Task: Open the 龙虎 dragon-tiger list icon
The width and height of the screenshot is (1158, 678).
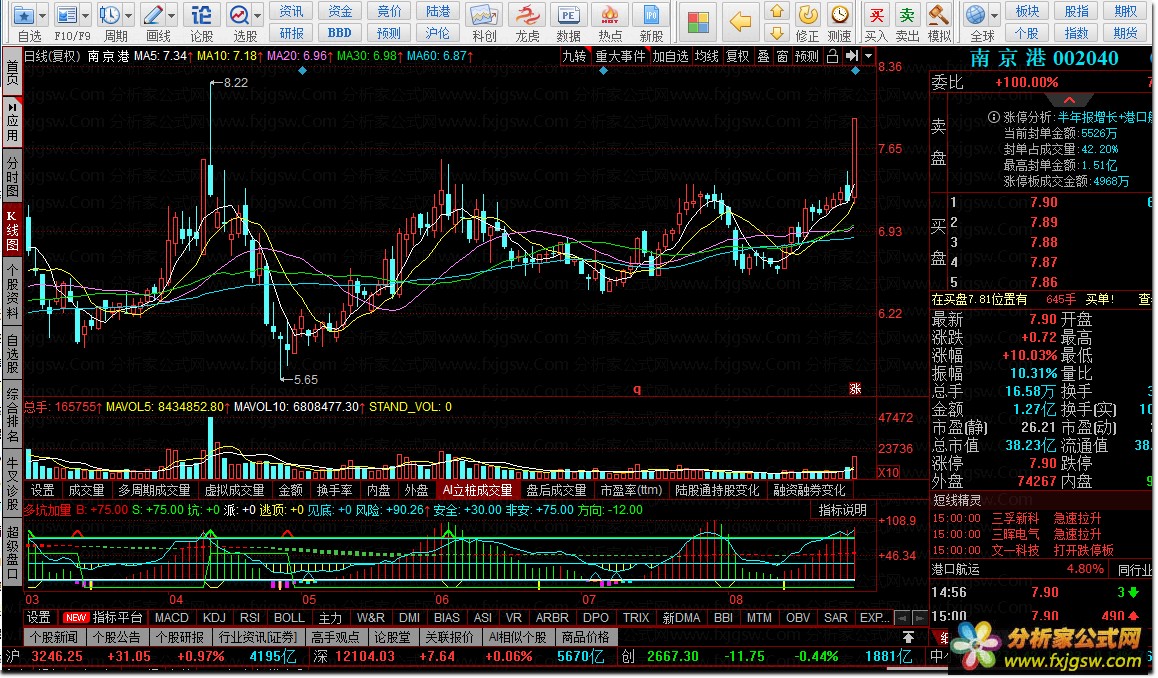Action: click(527, 16)
